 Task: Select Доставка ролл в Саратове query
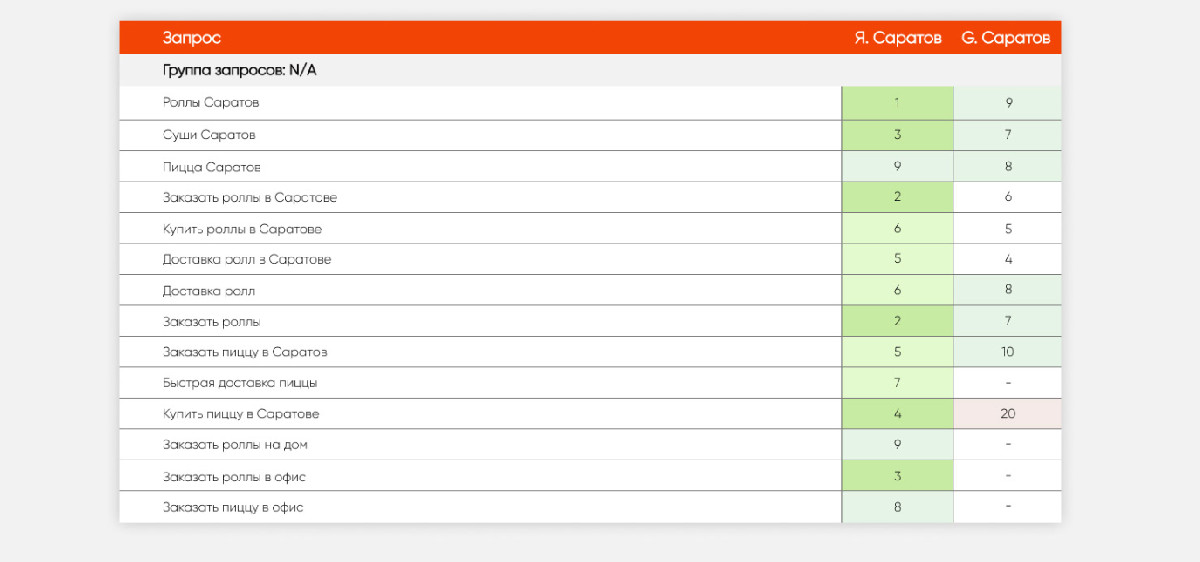247,260
